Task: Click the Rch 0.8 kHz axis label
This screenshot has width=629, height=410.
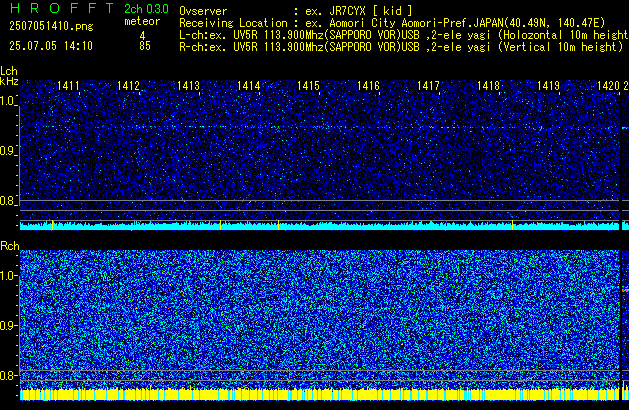Action: pos(8,375)
